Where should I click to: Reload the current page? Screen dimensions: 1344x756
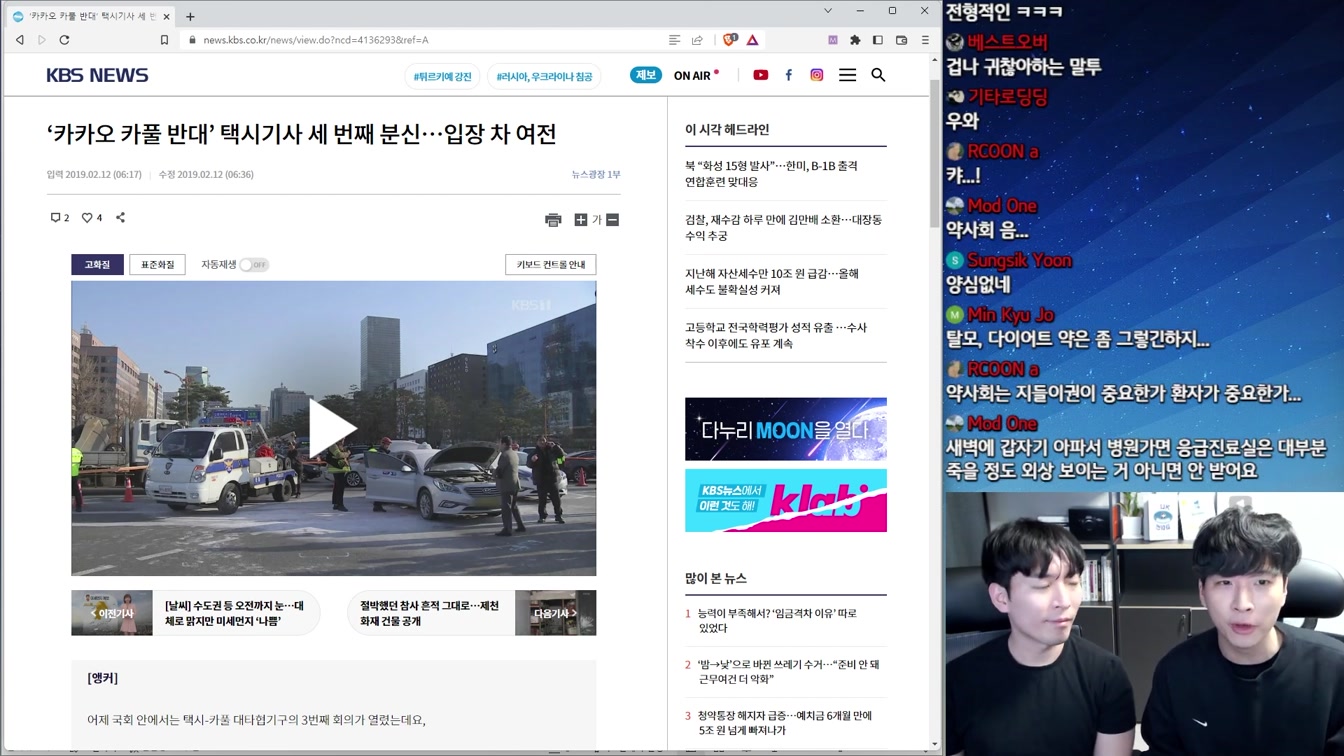pos(65,40)
